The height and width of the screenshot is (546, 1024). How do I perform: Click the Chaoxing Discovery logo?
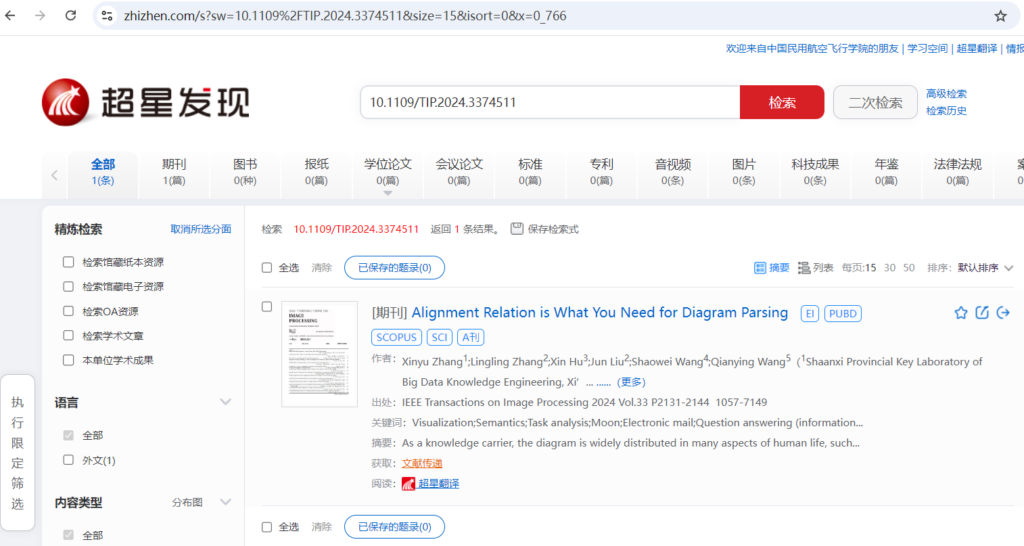(x=145, y=102)
